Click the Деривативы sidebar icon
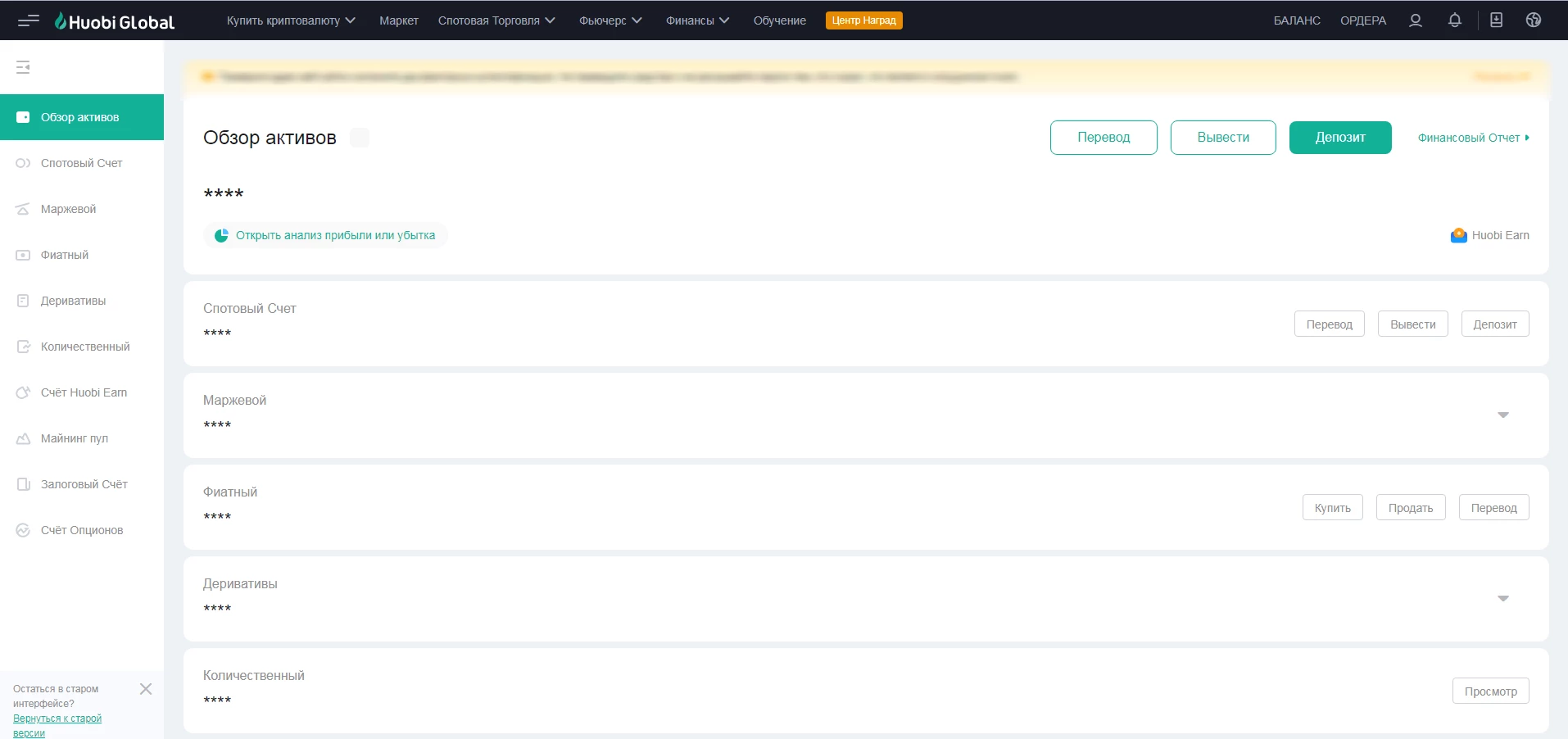This screenshot has height=739, width=1568. point(23,301)
